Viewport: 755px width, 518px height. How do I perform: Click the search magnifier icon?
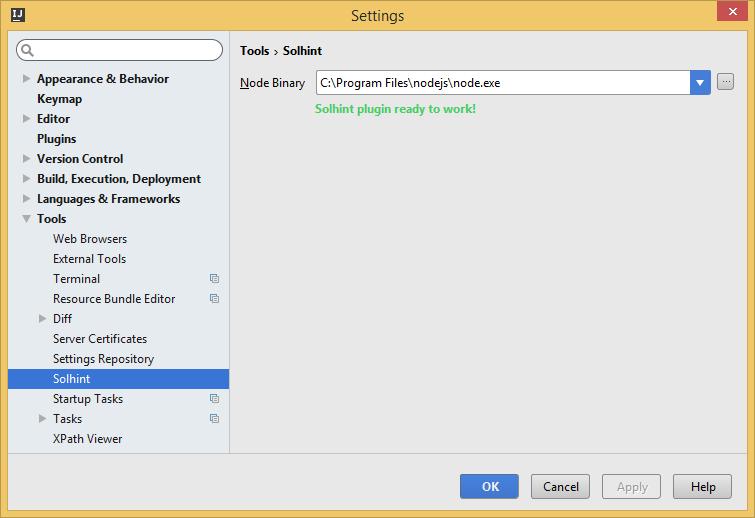[27, 50]
